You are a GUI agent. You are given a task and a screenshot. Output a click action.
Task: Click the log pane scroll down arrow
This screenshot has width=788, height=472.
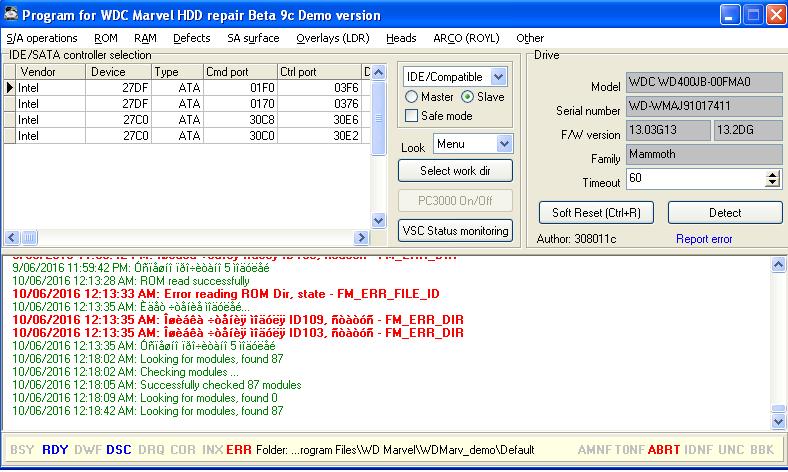tap(778, 421)
